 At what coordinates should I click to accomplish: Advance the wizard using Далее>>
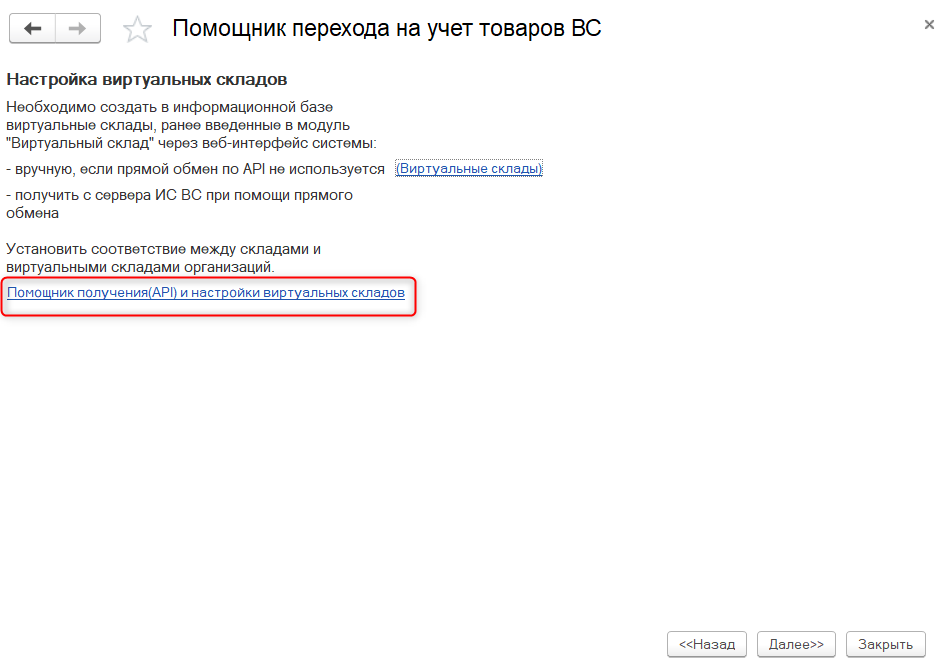click(x=796, y=644)
